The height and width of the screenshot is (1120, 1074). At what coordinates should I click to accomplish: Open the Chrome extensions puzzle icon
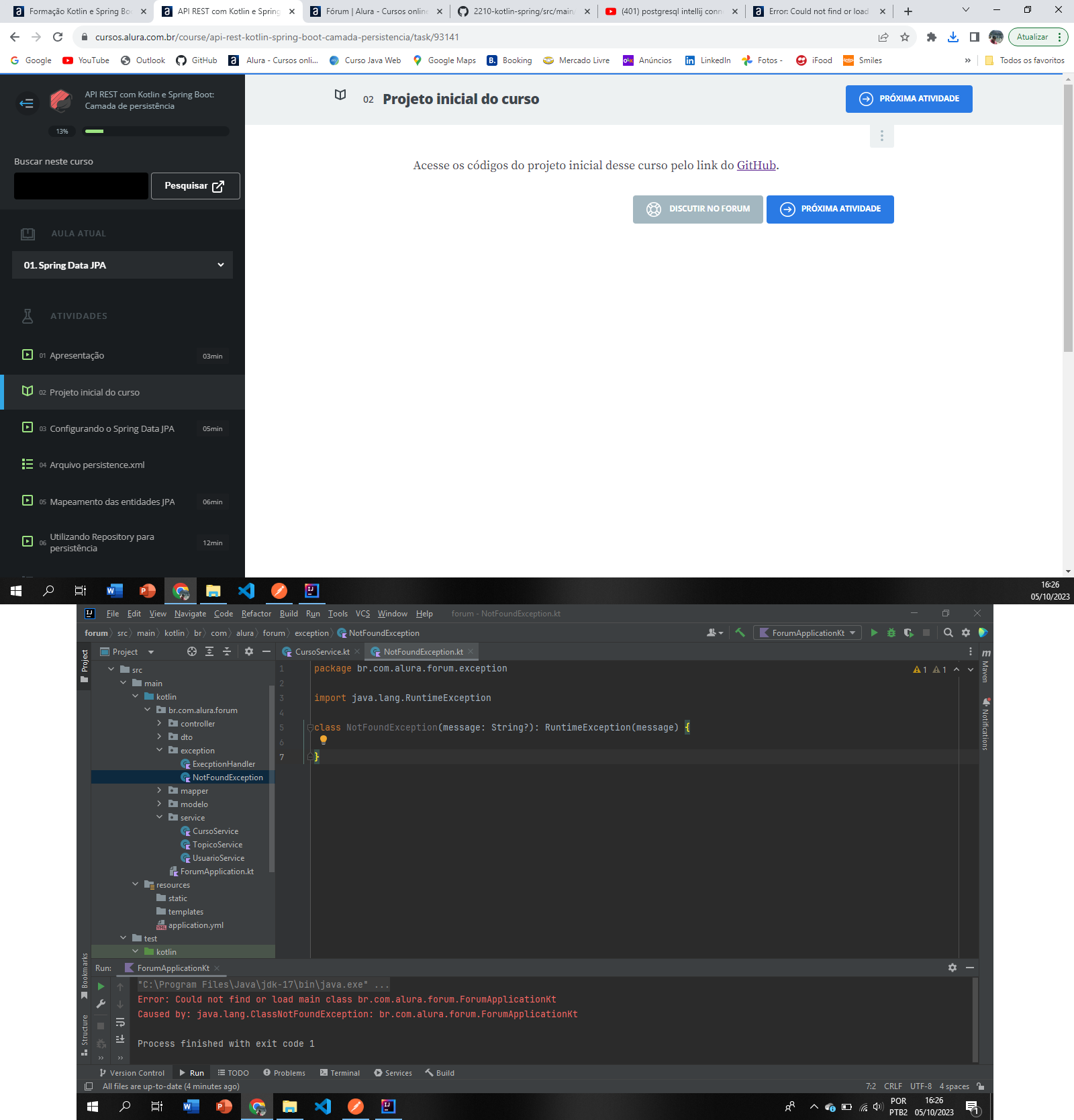(x=932, y=37)
